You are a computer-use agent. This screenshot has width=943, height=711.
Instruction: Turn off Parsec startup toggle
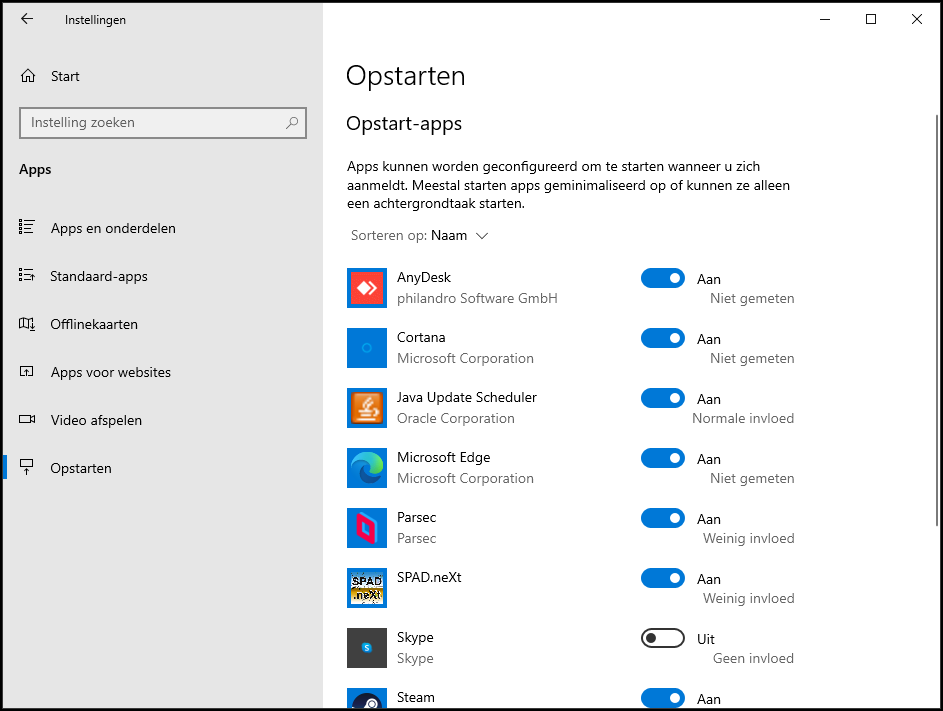tap(663, 518)
